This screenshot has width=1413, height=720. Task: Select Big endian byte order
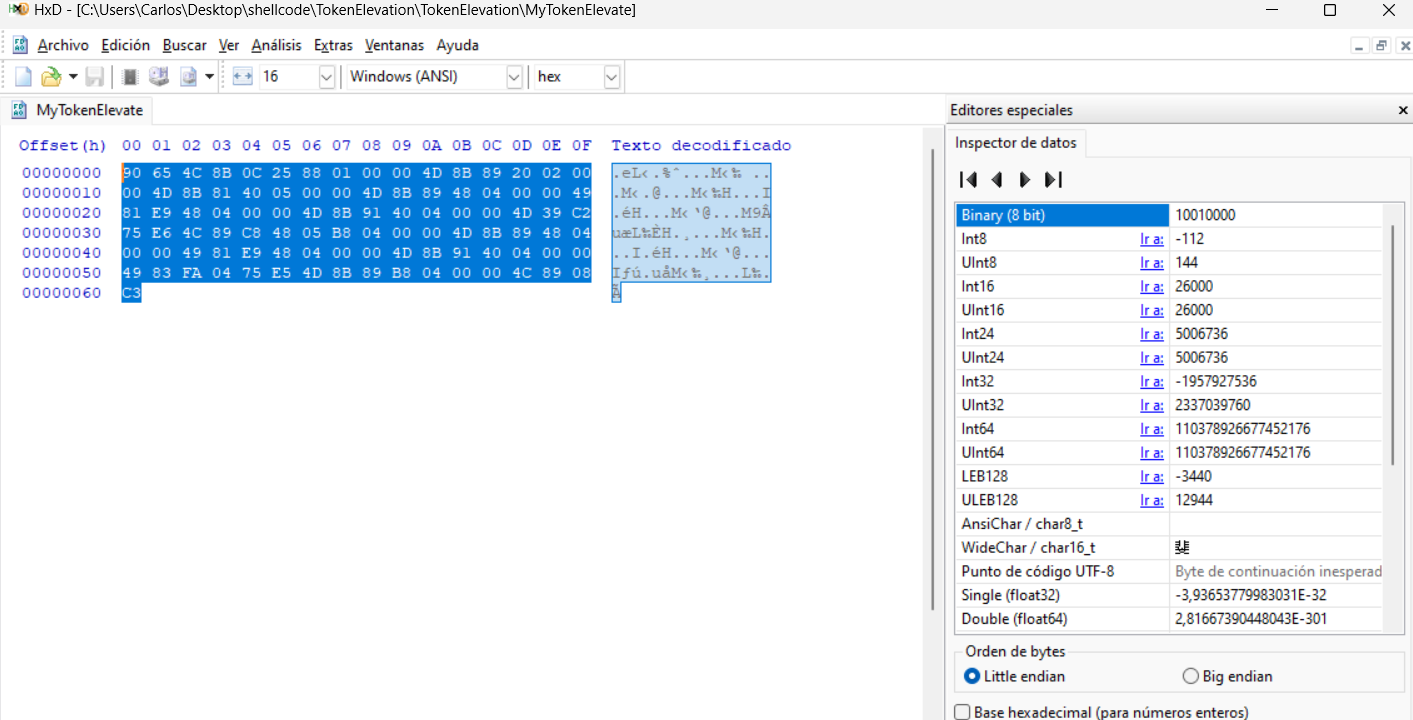click(x=1227, y=677)
